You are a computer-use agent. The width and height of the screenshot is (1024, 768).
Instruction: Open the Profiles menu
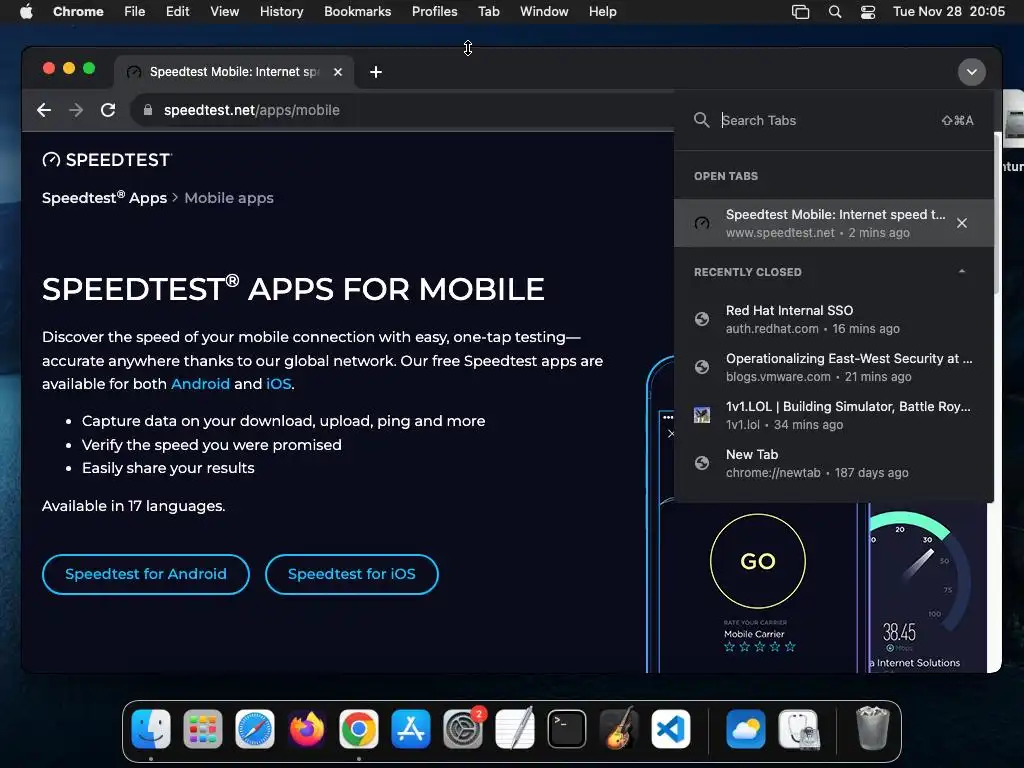pyautogui.click(x=434, y=12)
